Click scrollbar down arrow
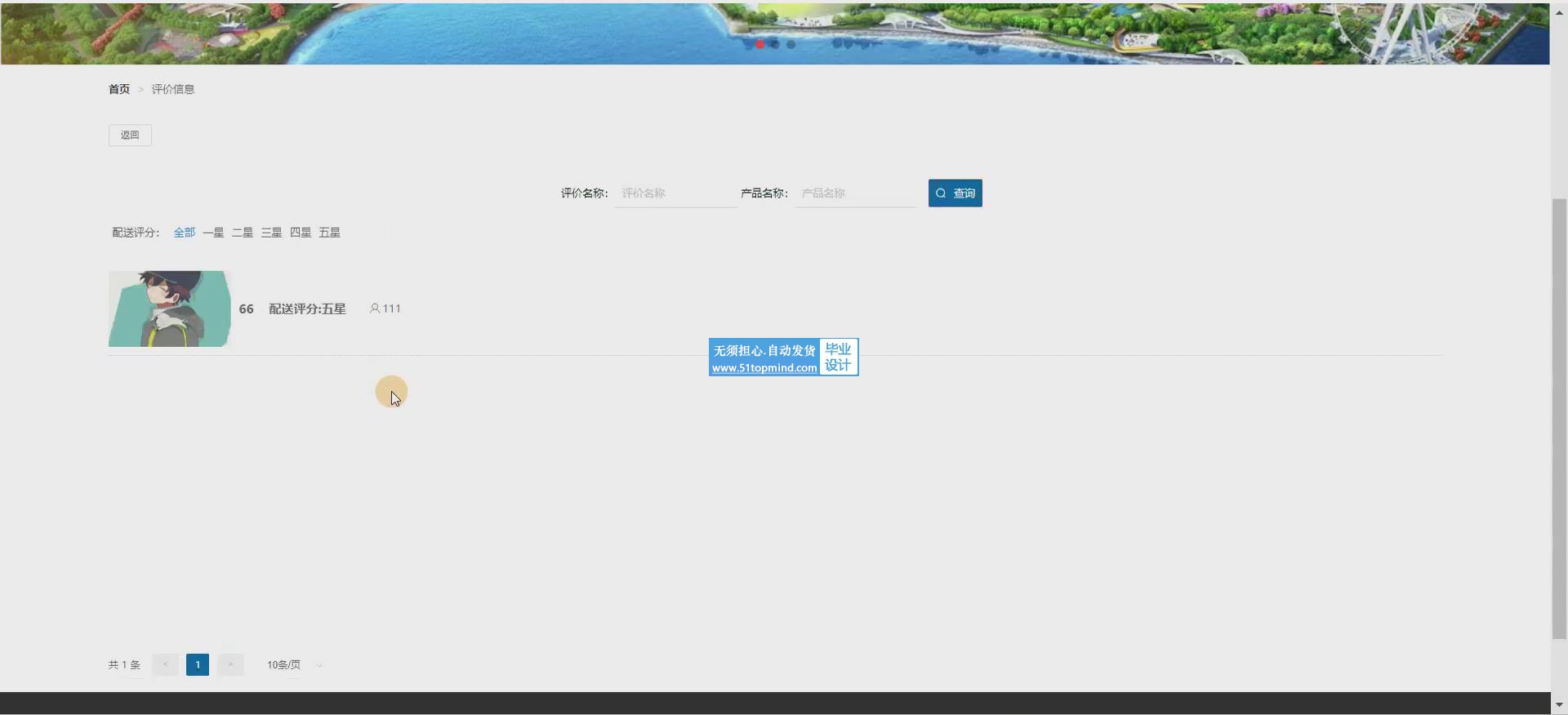This screenshot has height=715, width=1568. point(1559,704)
